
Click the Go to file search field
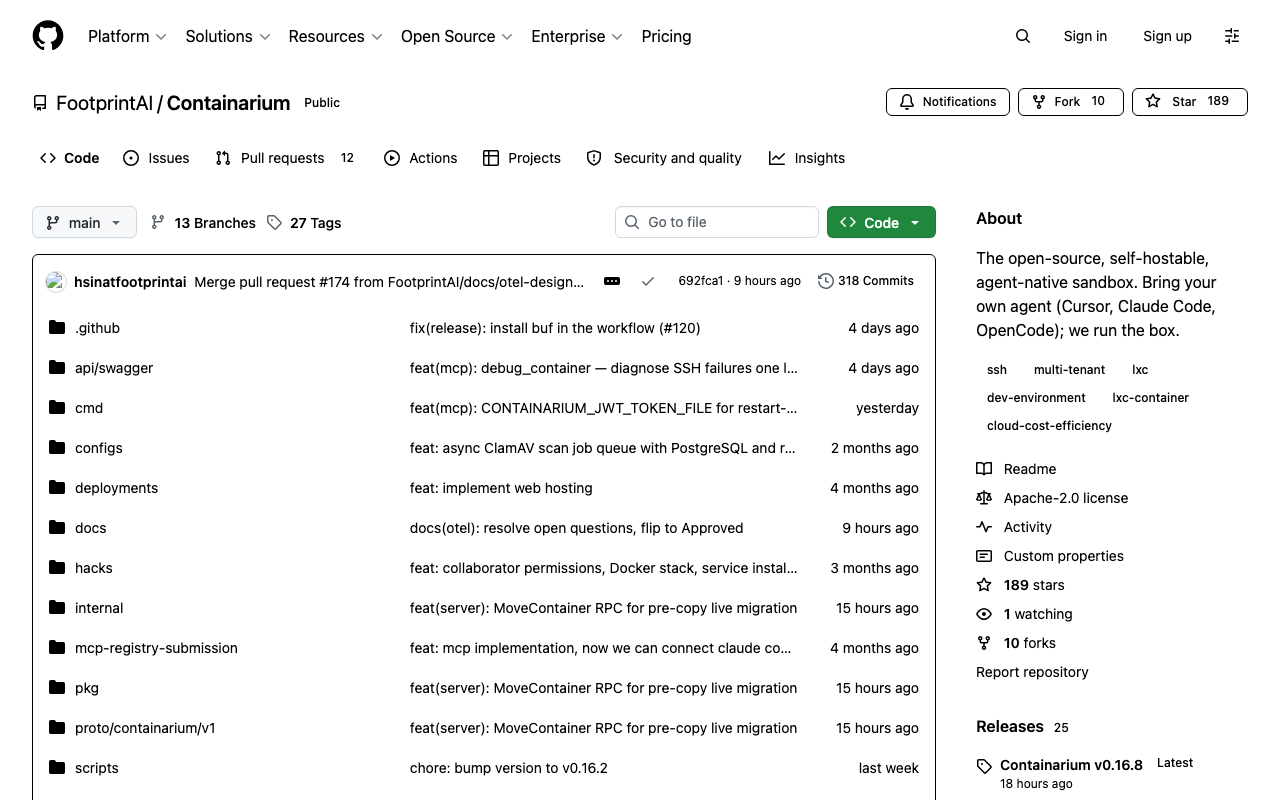point(717,222)
